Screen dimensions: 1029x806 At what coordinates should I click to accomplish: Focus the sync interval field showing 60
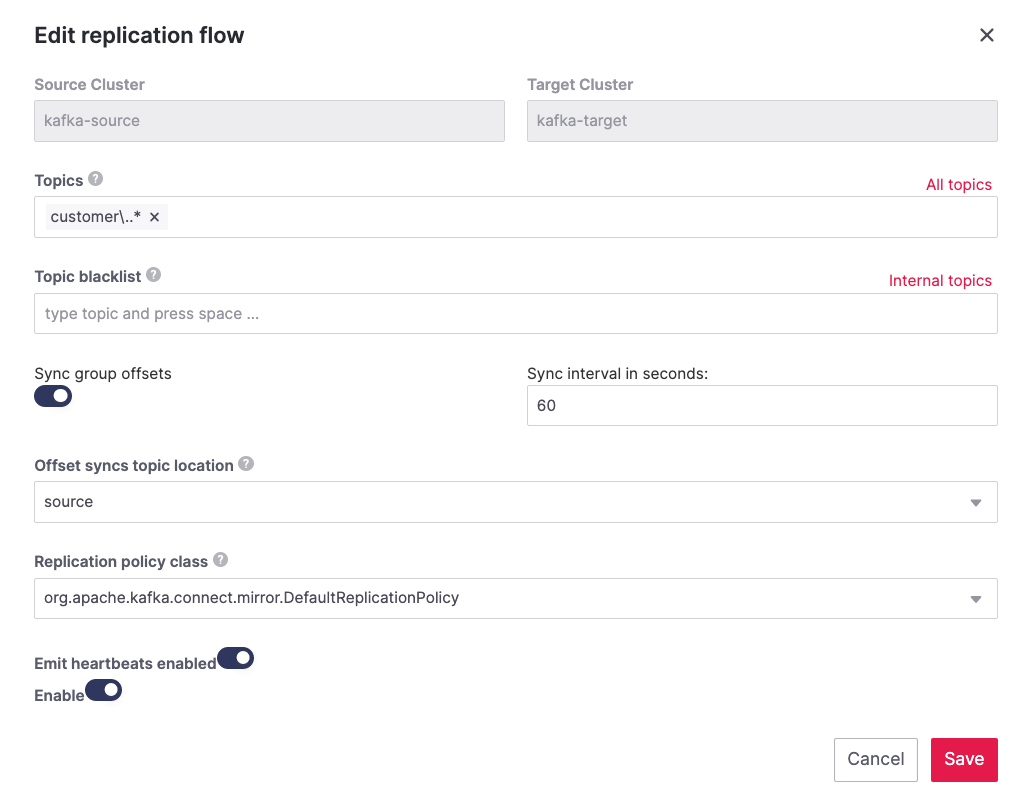[762, 405]
